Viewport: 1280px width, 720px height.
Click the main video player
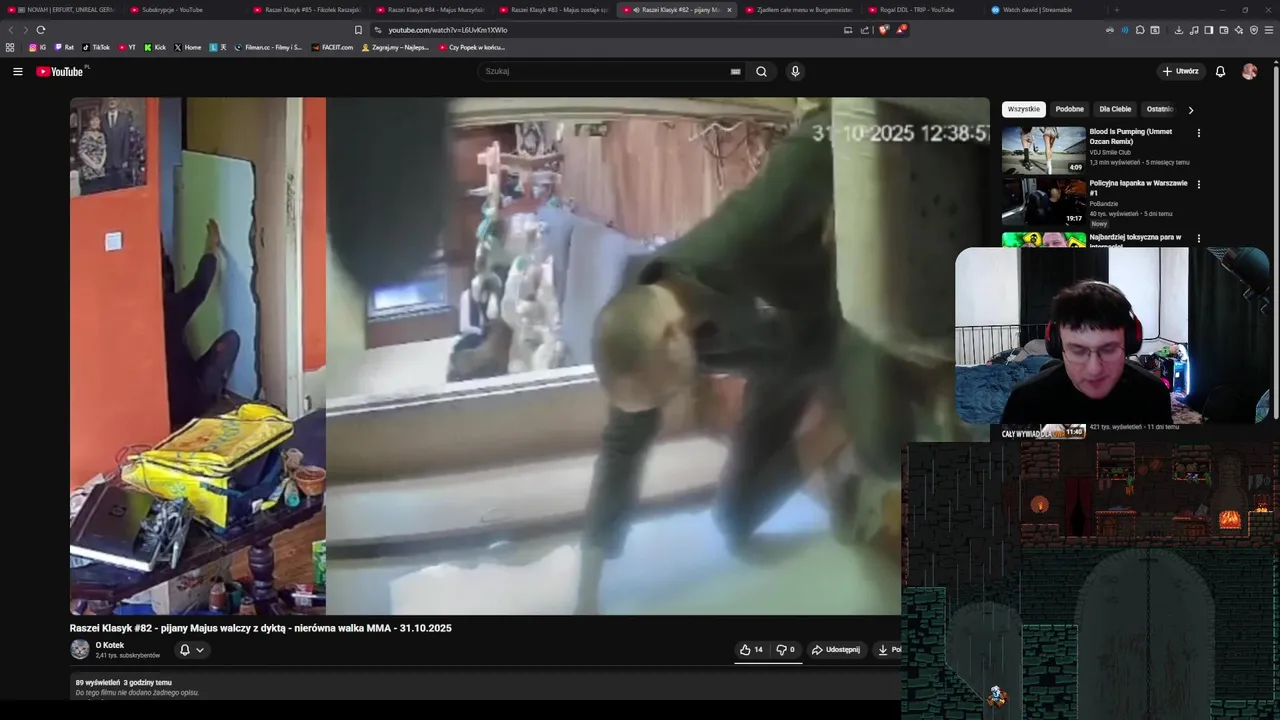click(x=530, y=356)
